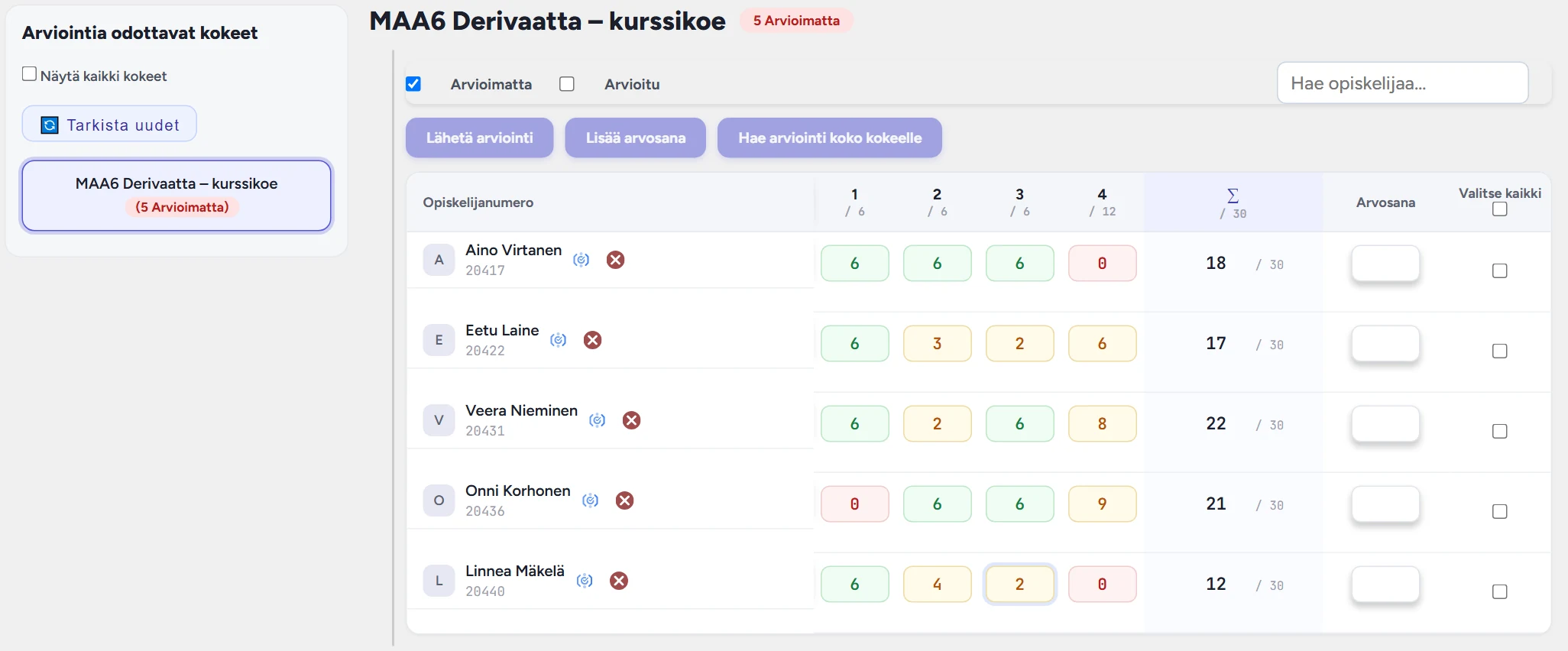Click the blue checkmark icon beside Veera Nieminen
Image resolution: width=1568 pixels, height=651 pixels.
tap(598, 420)
